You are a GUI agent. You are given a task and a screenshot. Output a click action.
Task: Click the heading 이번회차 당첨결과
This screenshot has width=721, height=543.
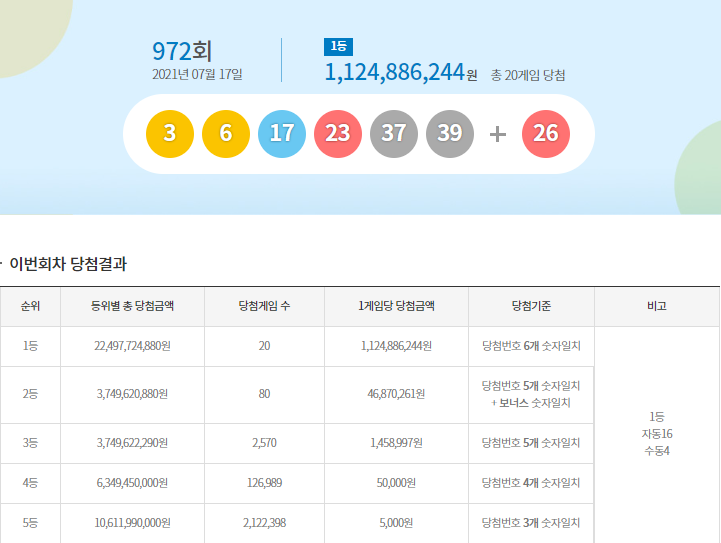point(68,264)
